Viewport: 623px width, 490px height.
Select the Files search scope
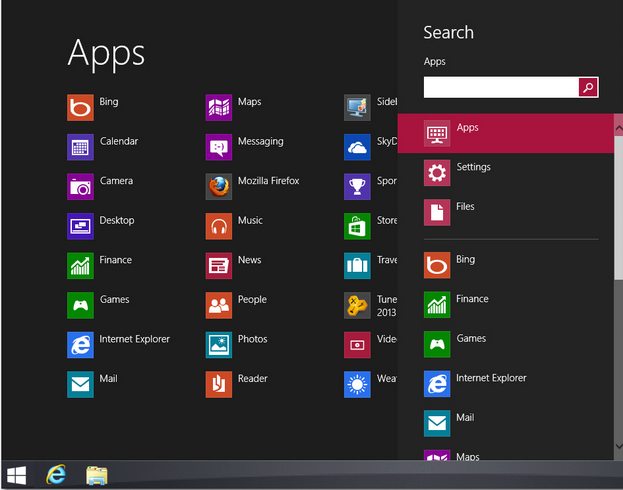pos(506,212)
